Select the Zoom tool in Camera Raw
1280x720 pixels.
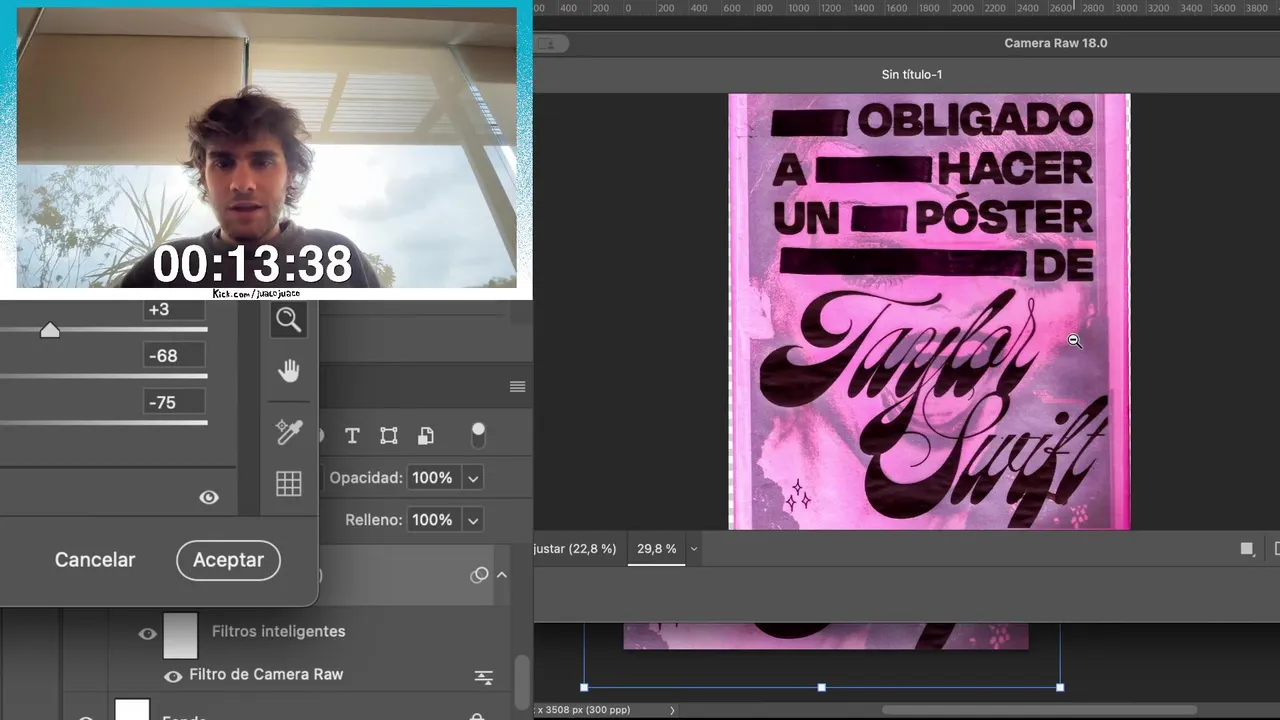pos(288,320)
